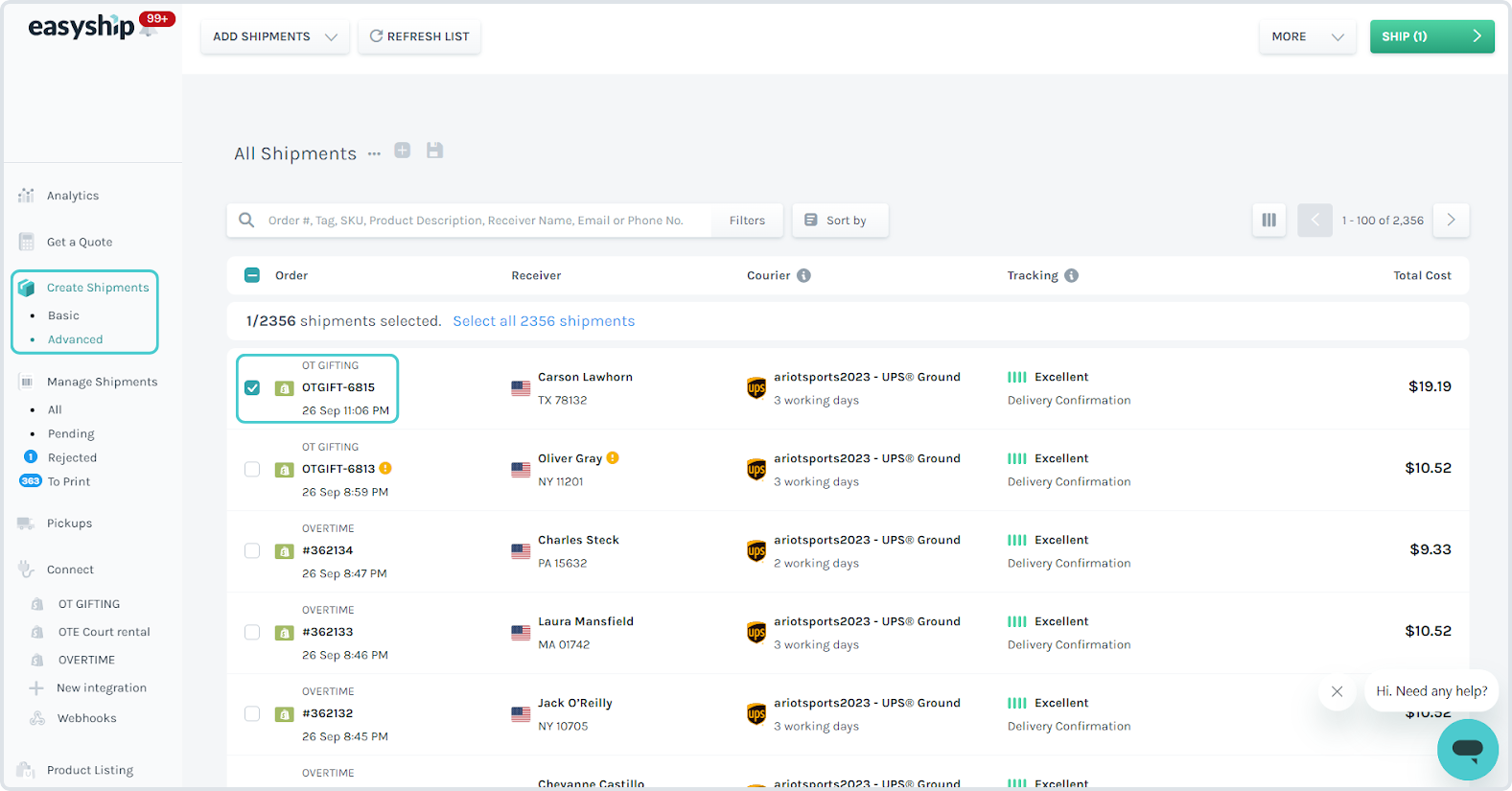Go to the next page of shipments
Screen dimensions: 1512x791
[x=1452, y=221]
